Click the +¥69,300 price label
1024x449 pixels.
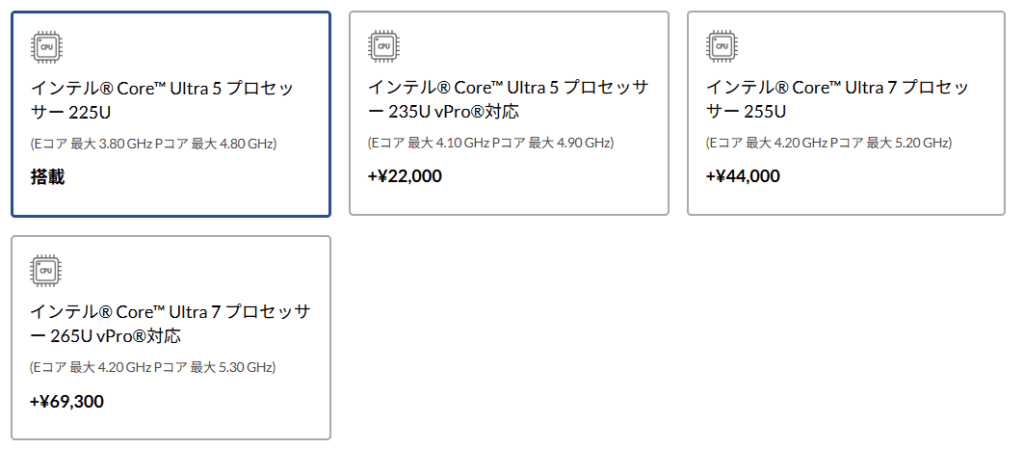tap(66, 402)
